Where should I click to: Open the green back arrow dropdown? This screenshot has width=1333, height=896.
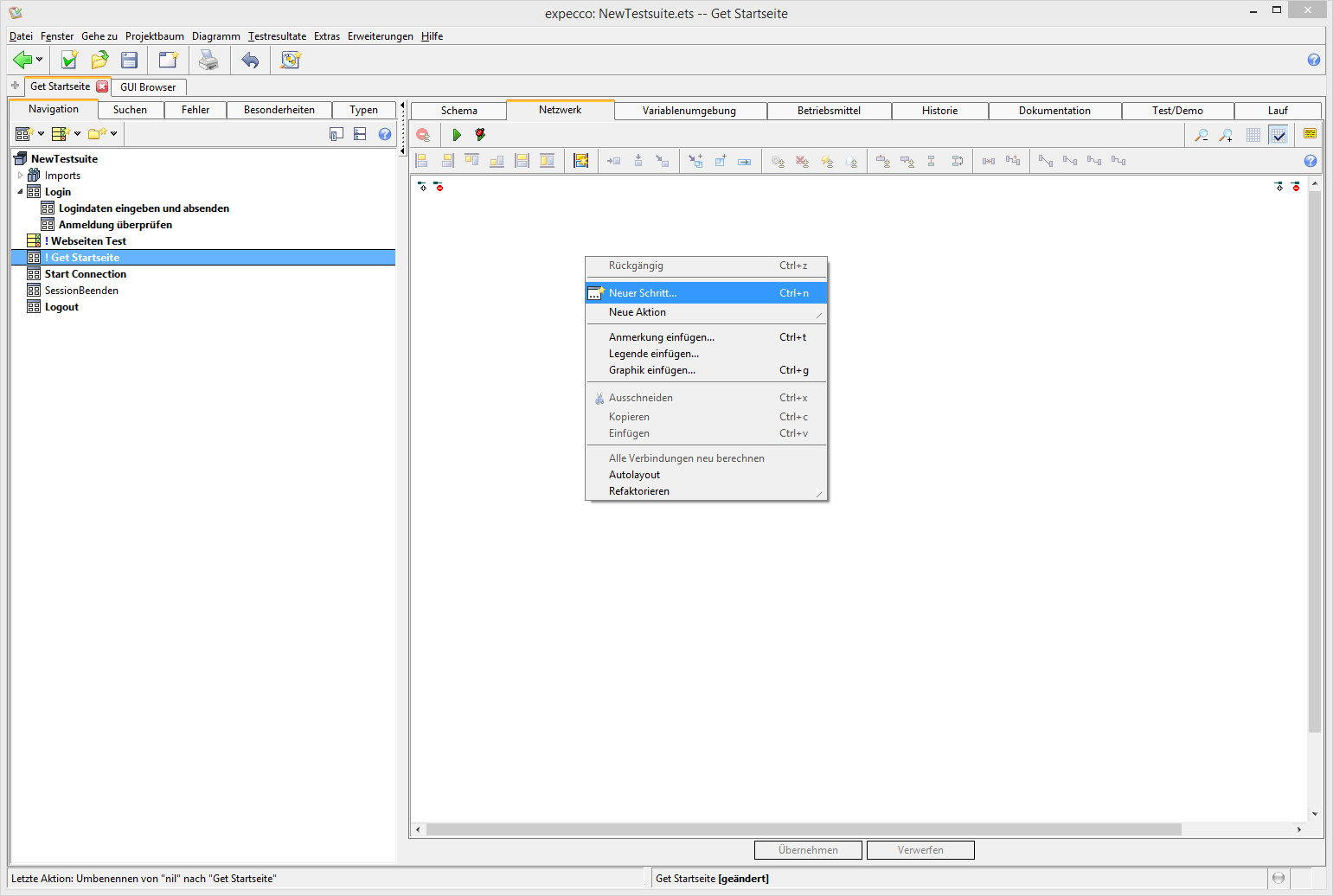pos(39,60)
